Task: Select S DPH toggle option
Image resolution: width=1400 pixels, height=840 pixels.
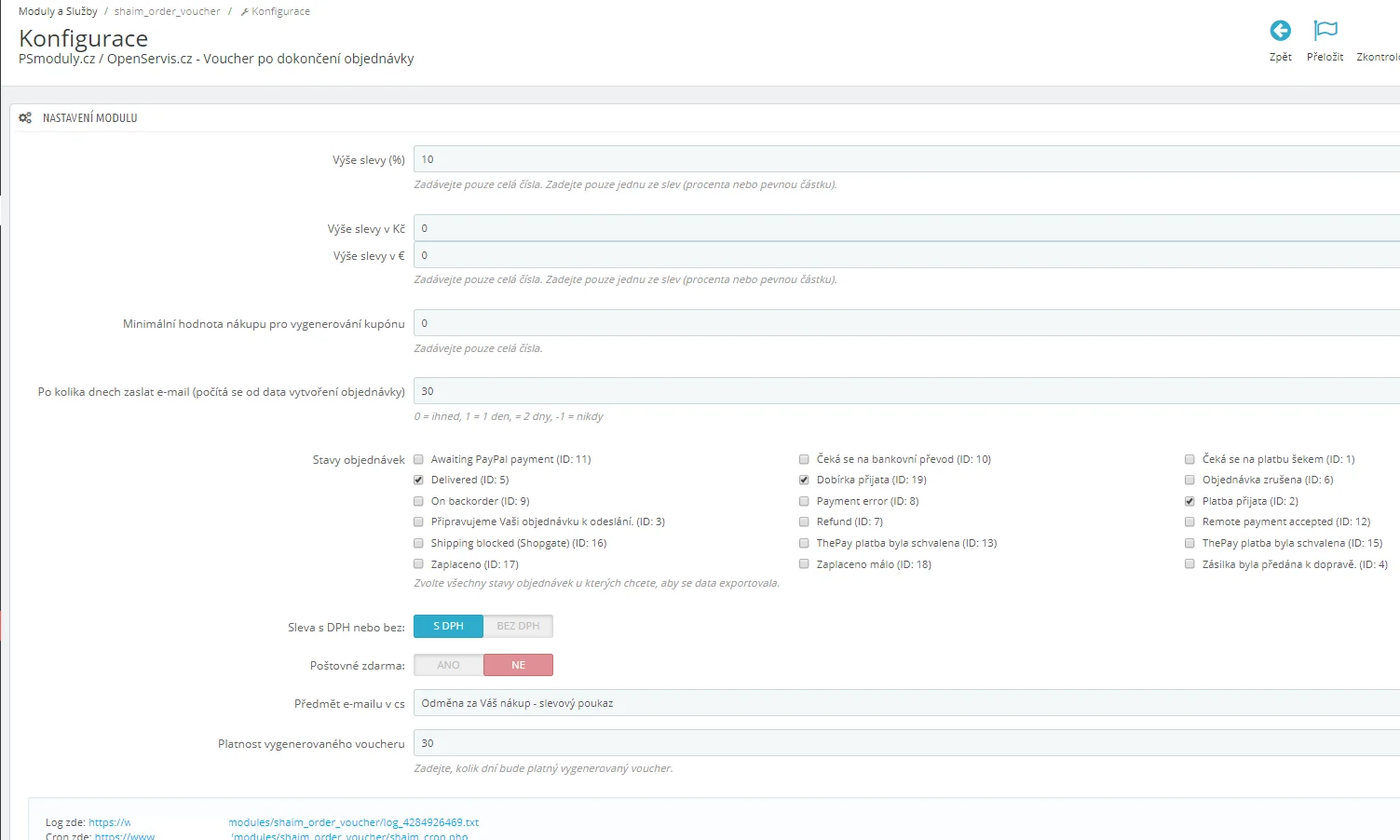Action: pyautogui.click(x=448, y=627)
